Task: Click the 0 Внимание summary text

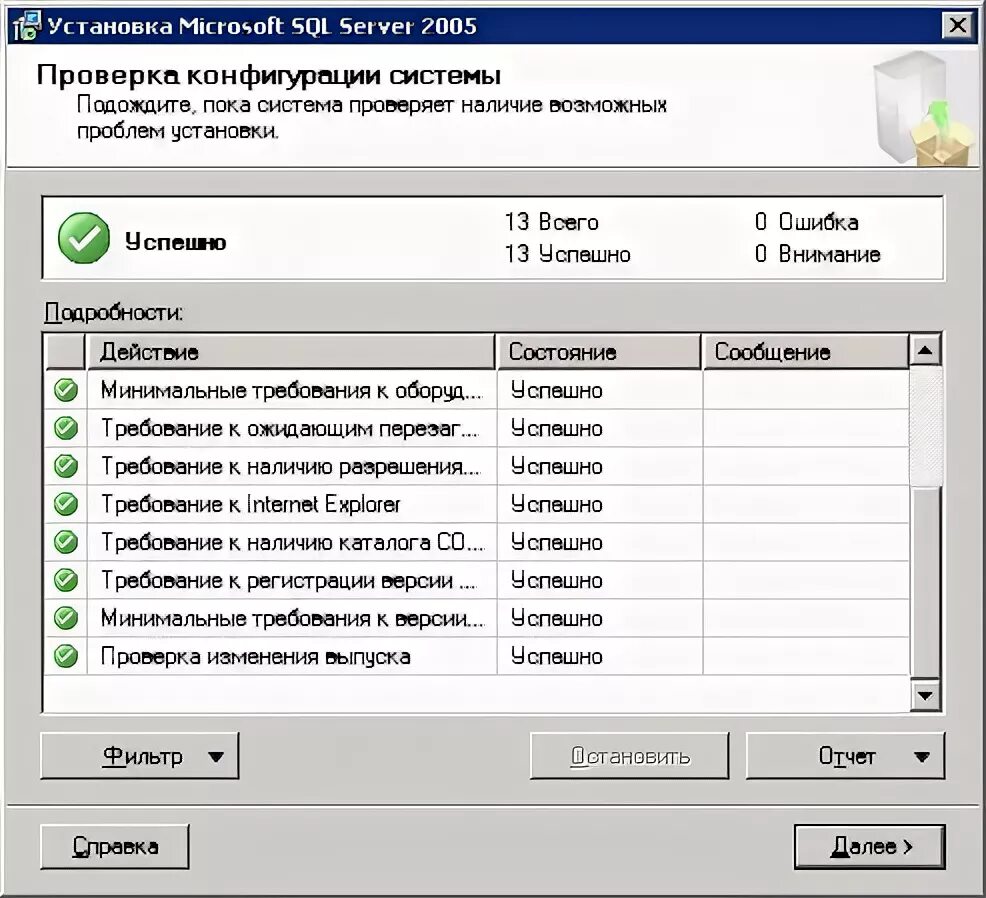Action: click(817, 254)
